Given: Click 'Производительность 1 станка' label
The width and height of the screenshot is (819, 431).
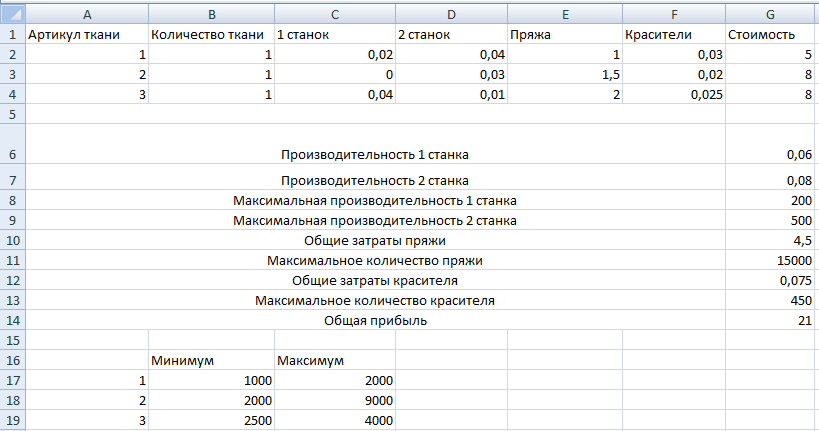Looking at the screenshot, I should point(375,155).
